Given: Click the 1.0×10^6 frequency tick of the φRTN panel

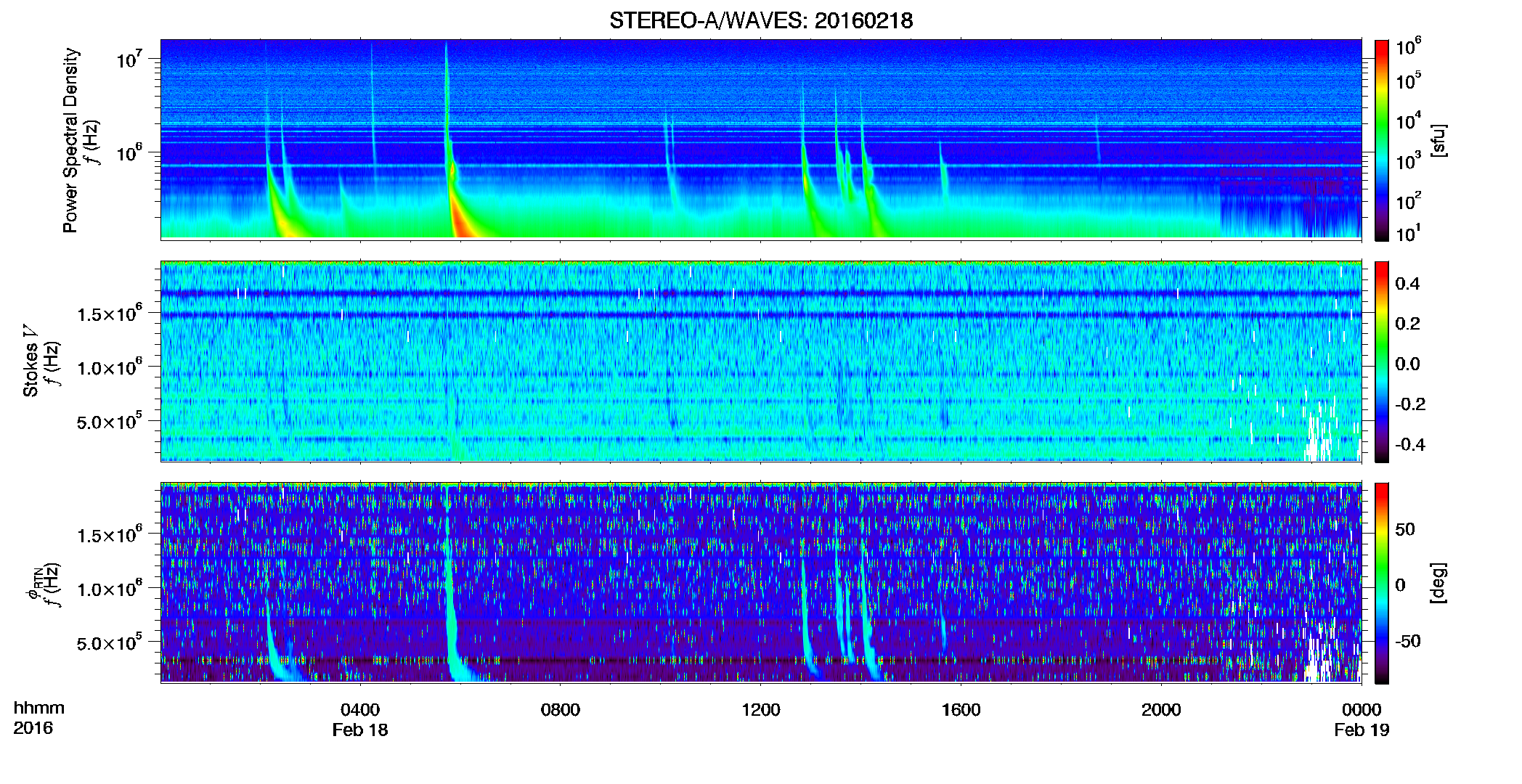Looking at the screenshot, I should point(110,589).
